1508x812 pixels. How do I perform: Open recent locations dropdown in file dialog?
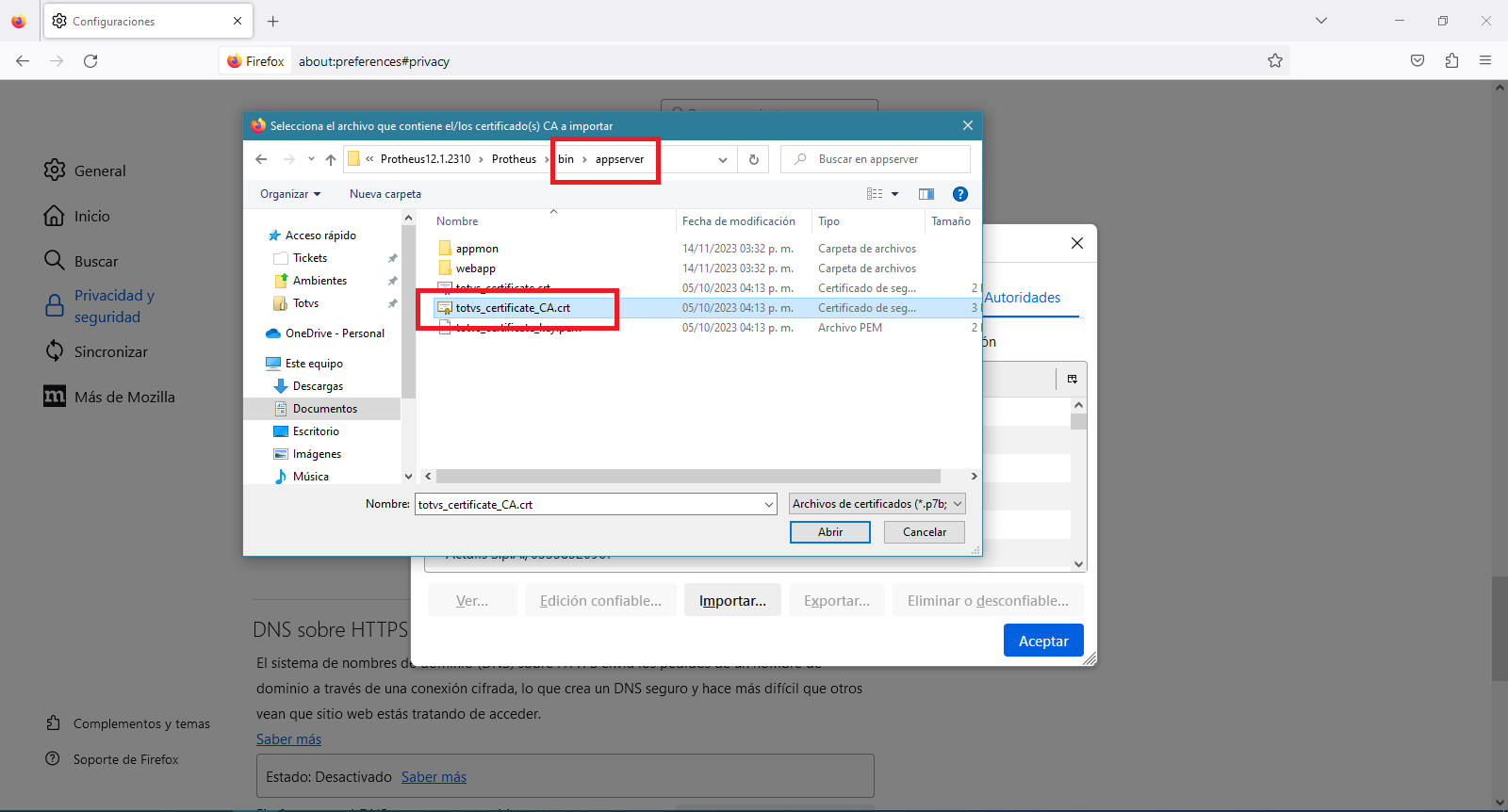pos(311,159)
